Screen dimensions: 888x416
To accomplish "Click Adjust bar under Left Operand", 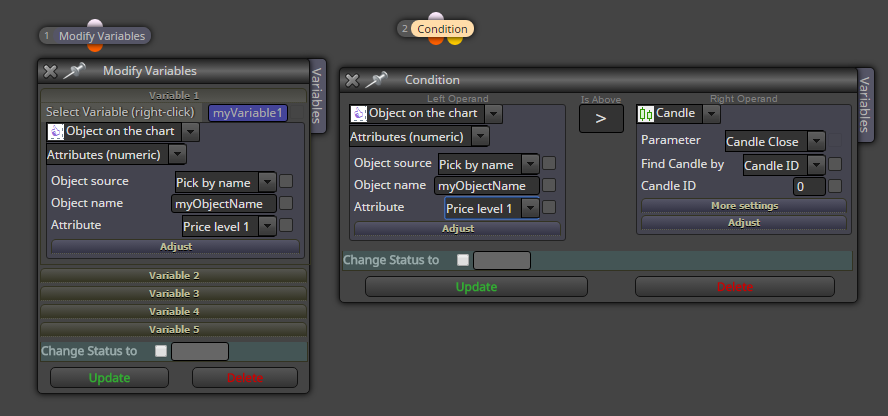I will click(458, 229).
